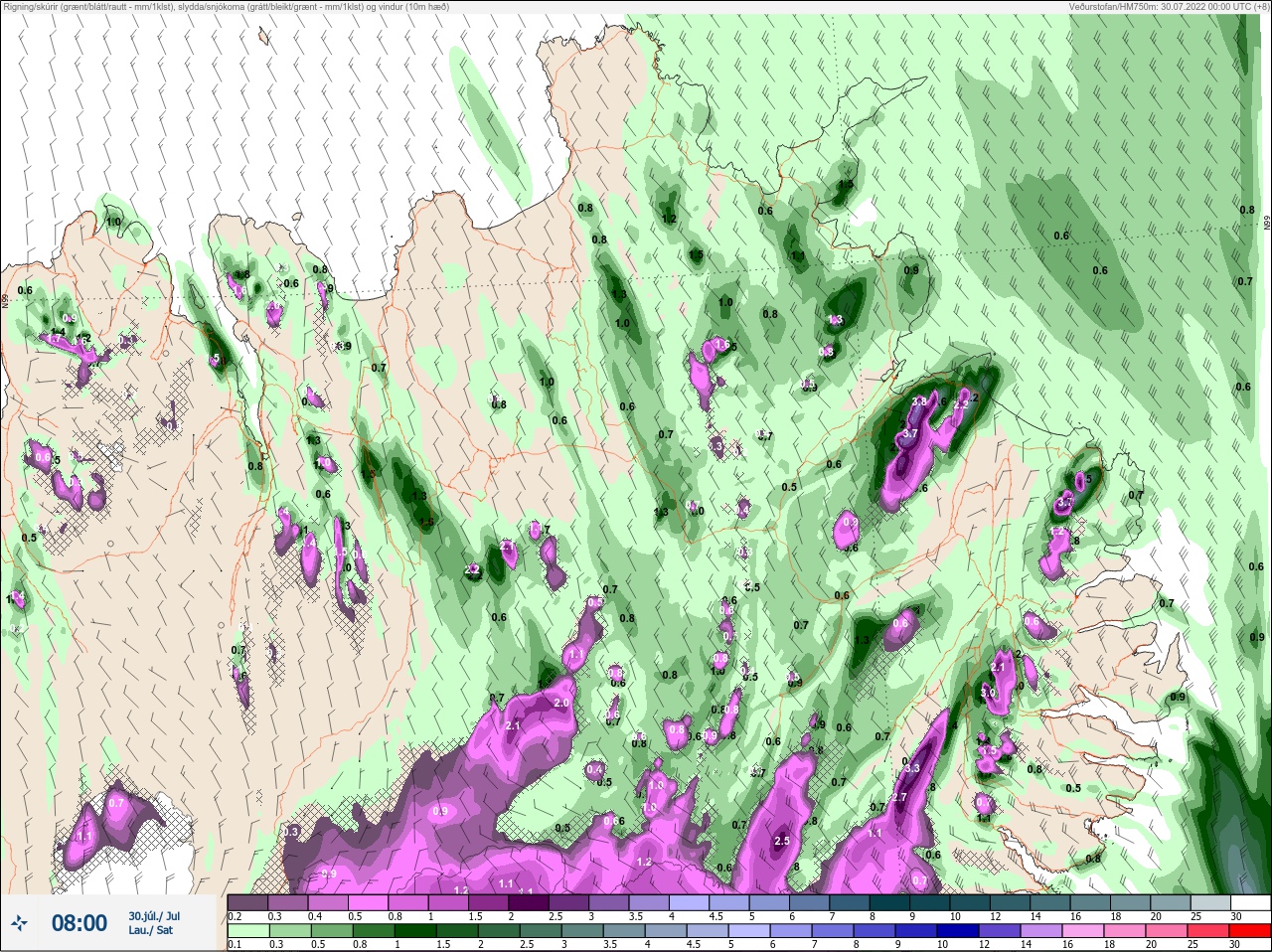Select the snow legend swatch starting at 10
Viewport: 1272px width, 952px height.
pyautogui.click(x=969, y=902)
